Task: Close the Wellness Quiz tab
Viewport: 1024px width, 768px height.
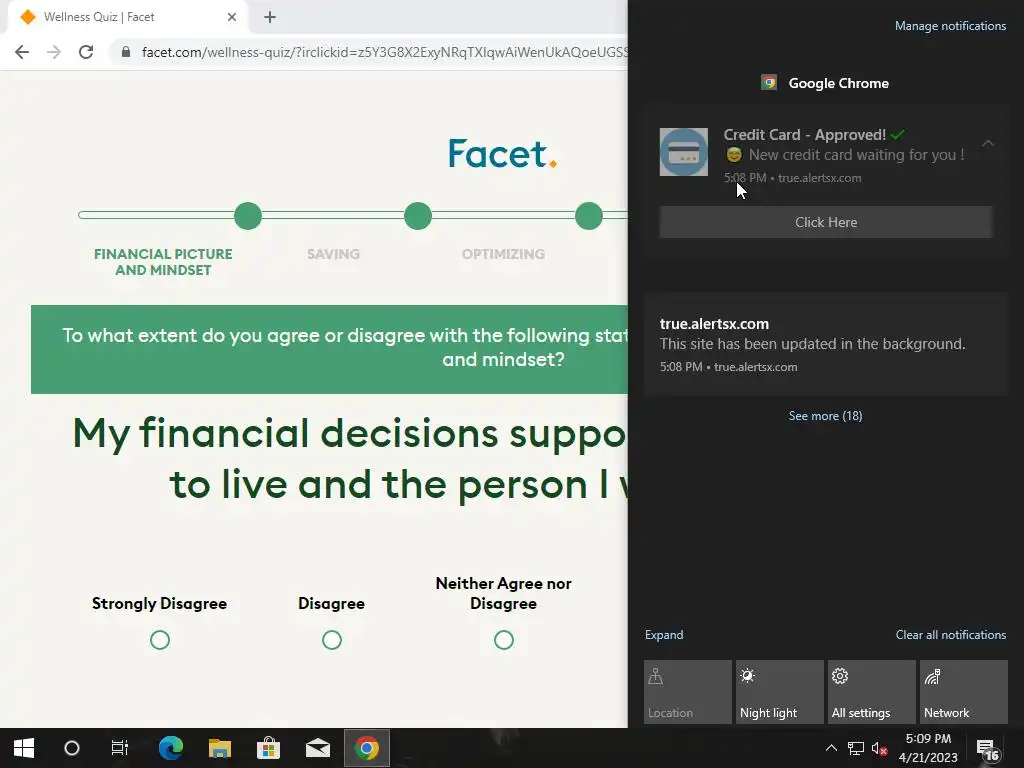Action: pyautogui.click(x=232, y=17)
